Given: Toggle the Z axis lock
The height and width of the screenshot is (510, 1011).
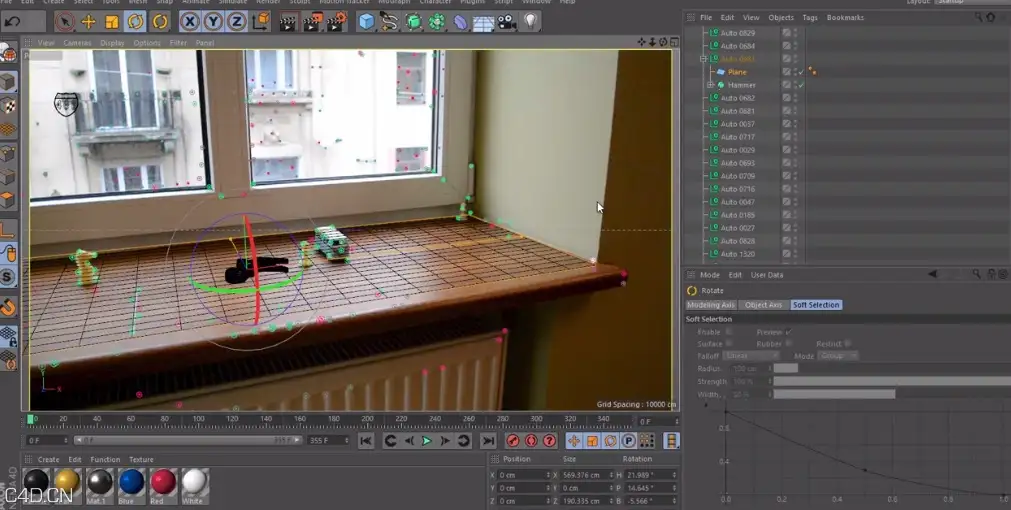Looking at the screenshot, I should pyautogui.click(x=237, y=22).
